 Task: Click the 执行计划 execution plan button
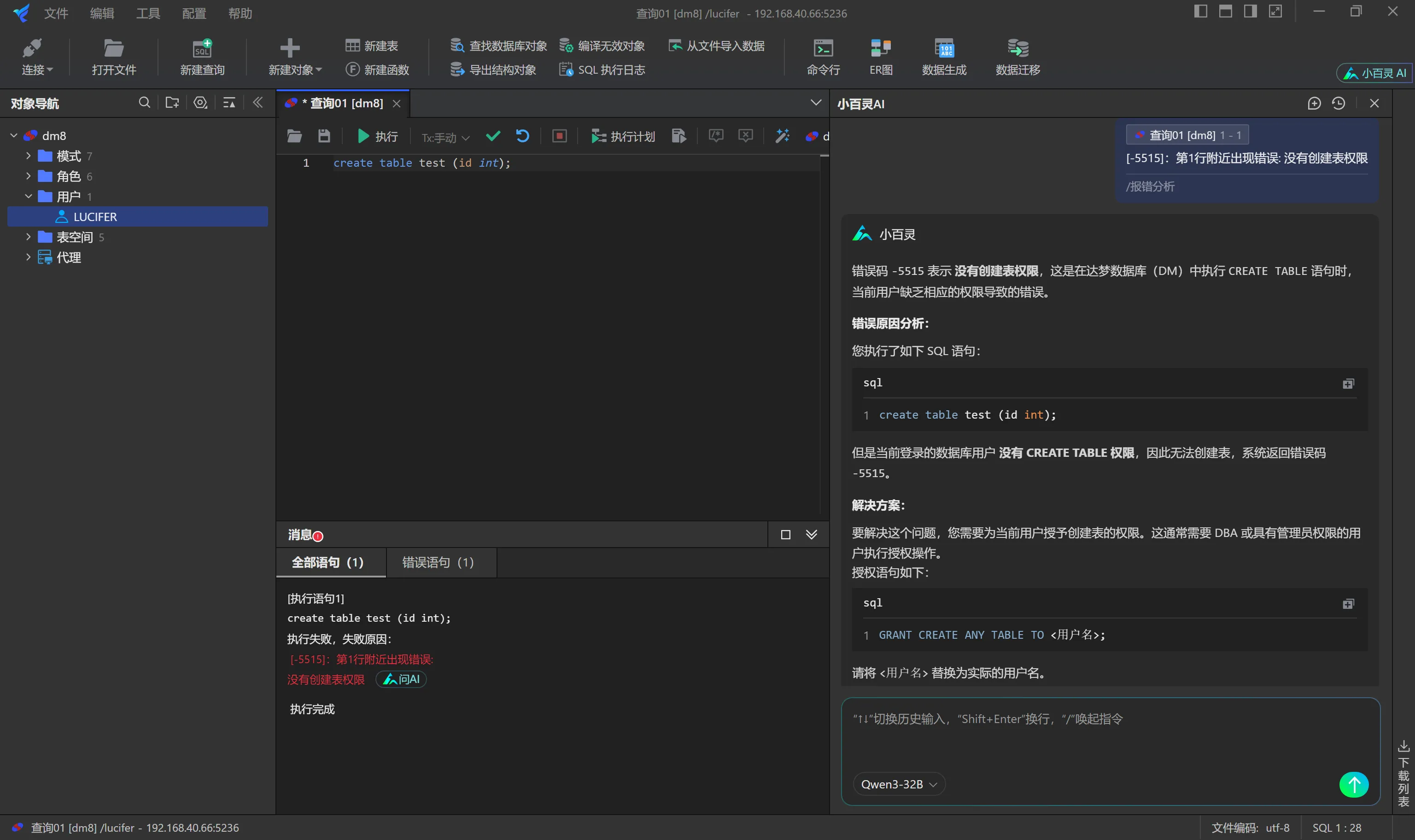point(623,136)
